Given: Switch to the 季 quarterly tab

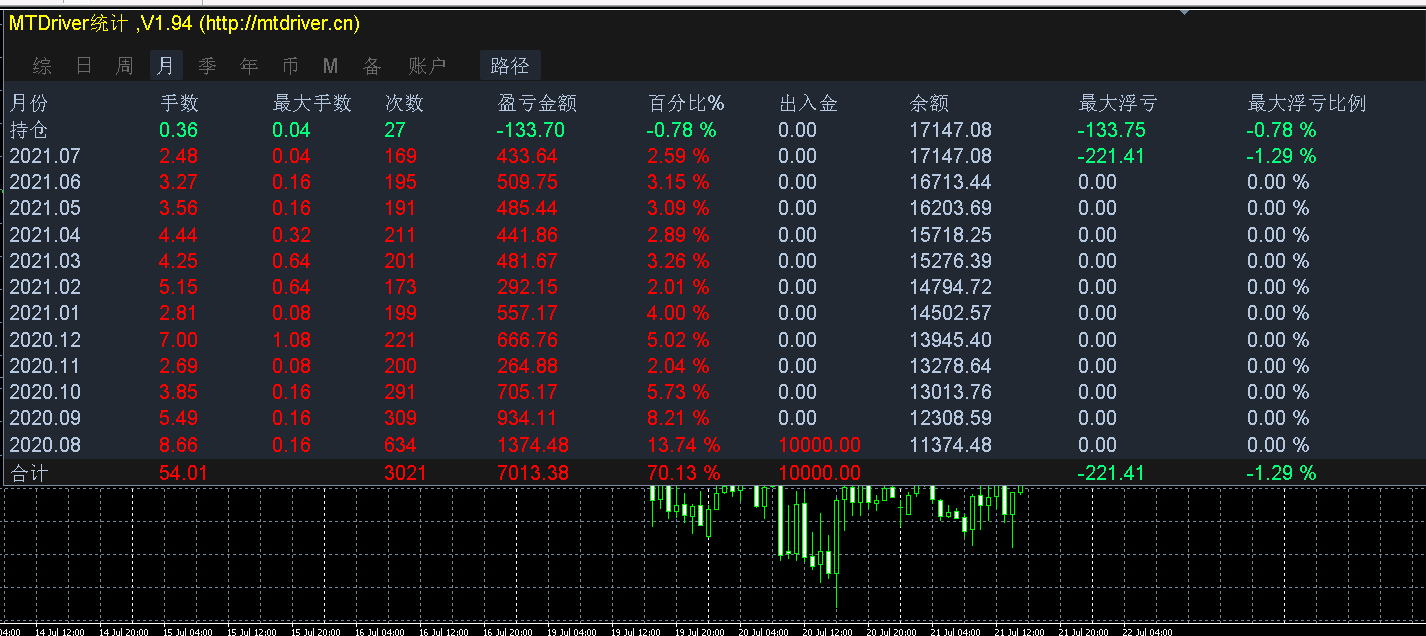Looking at the screenshot, I should point(207,66).
